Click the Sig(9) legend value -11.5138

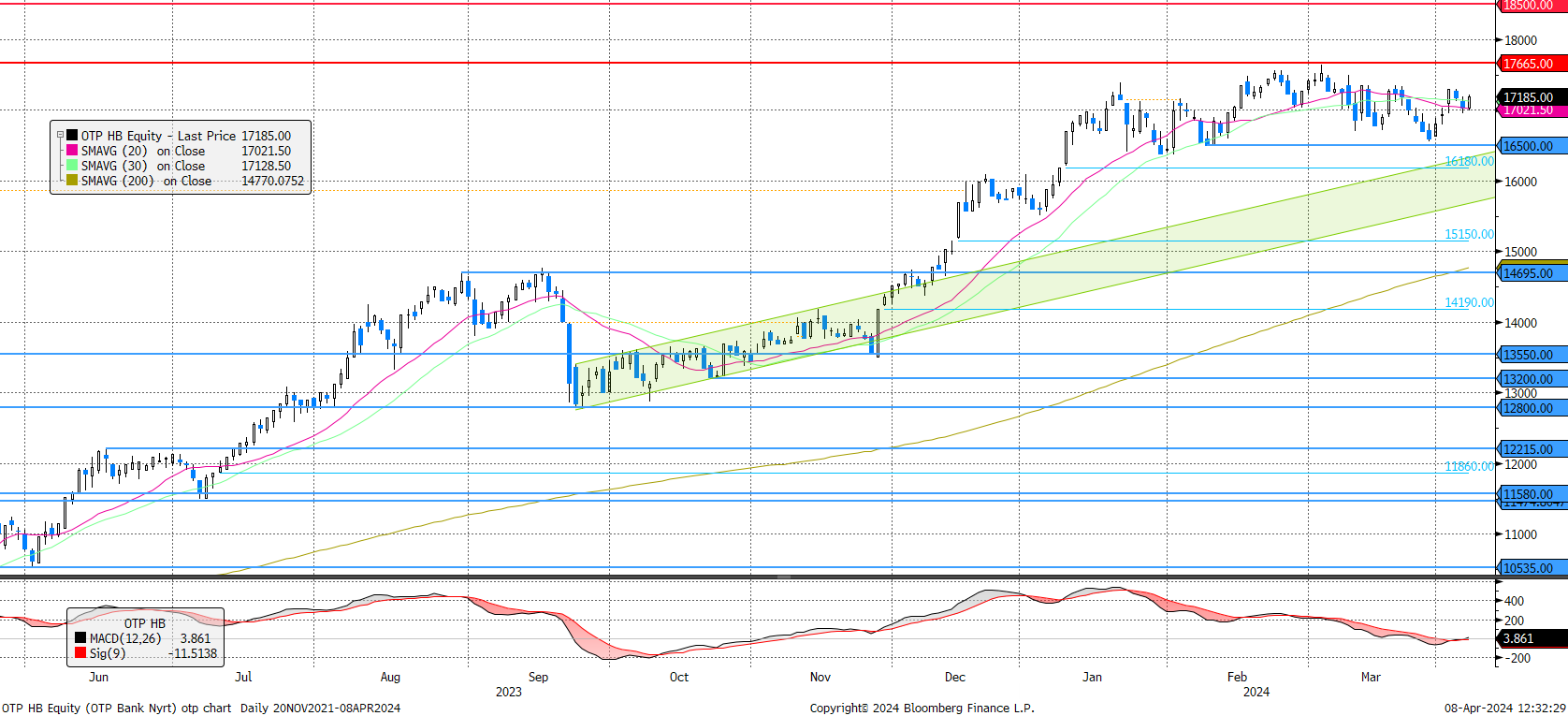tap(195, 653)
